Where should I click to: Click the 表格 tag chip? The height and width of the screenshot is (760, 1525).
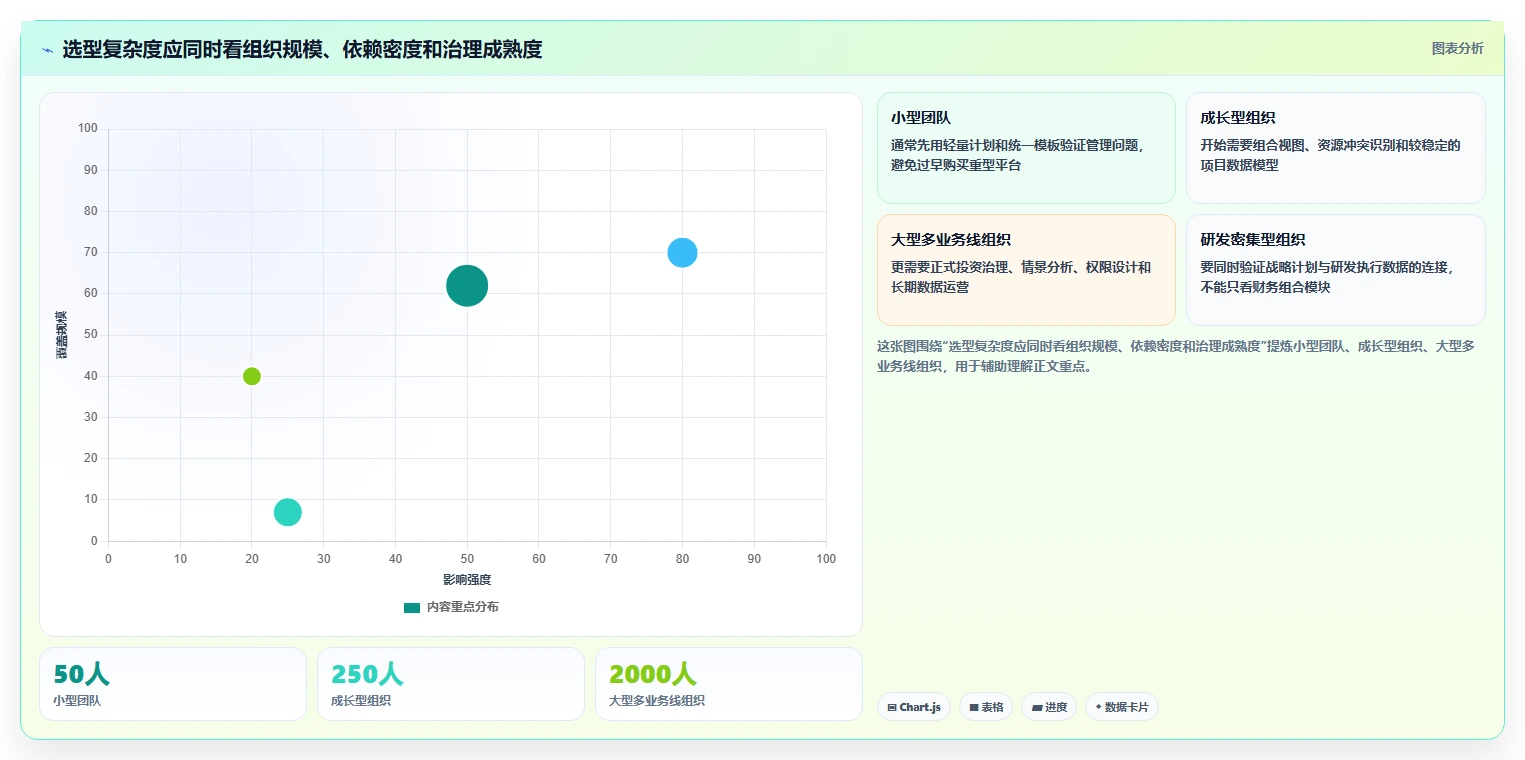click(986, 707)
